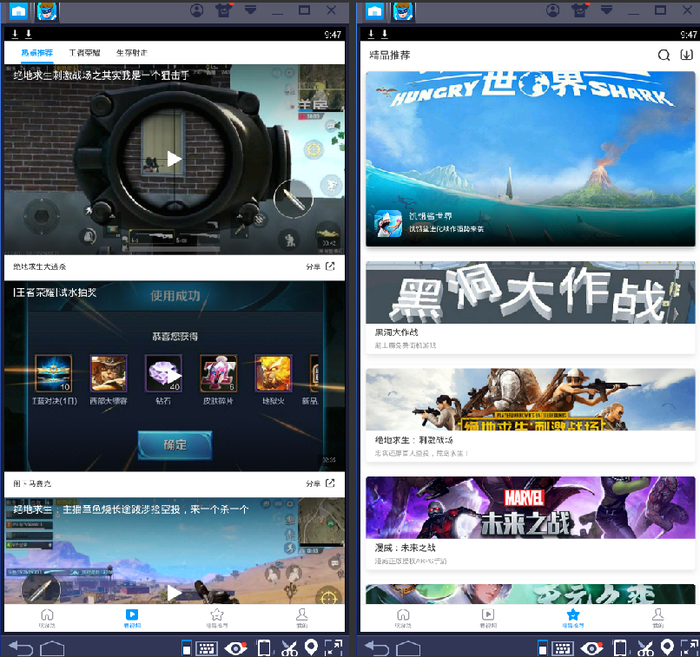Tap the search magnifier in 精品推荐 header
This screenshot has width=700, height=657.
664,55
